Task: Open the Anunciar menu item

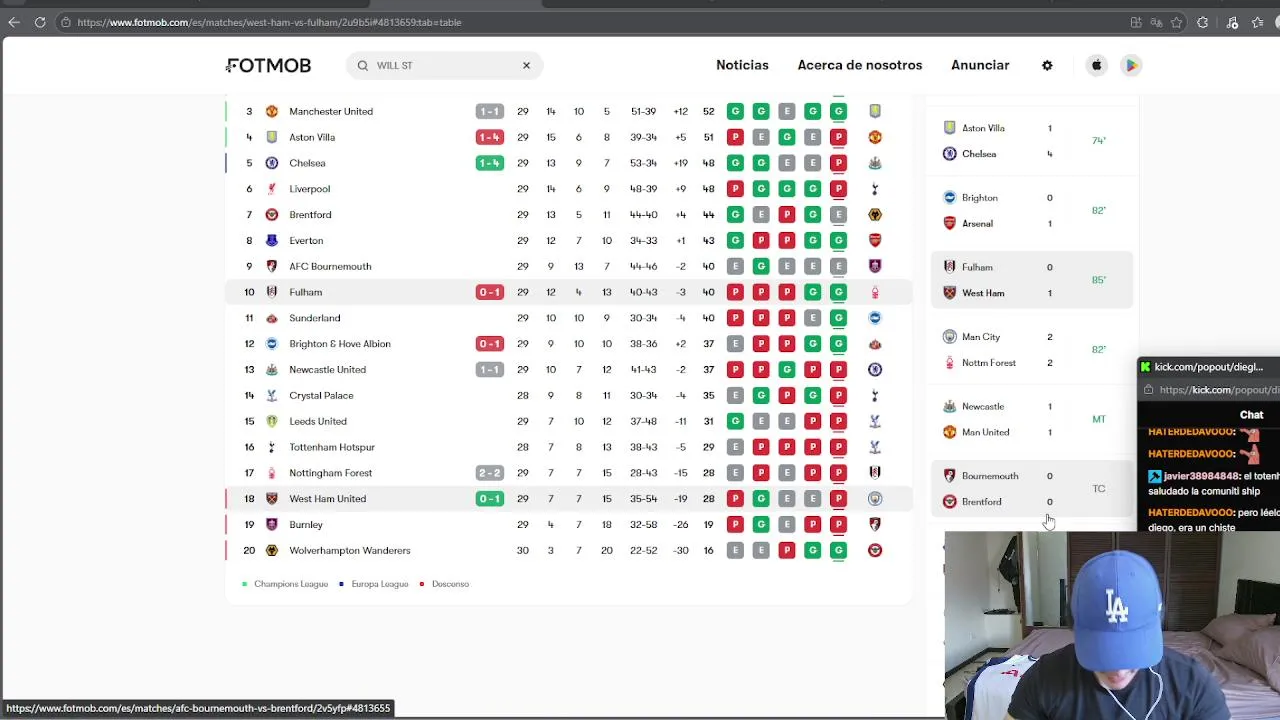Action: 980,65
